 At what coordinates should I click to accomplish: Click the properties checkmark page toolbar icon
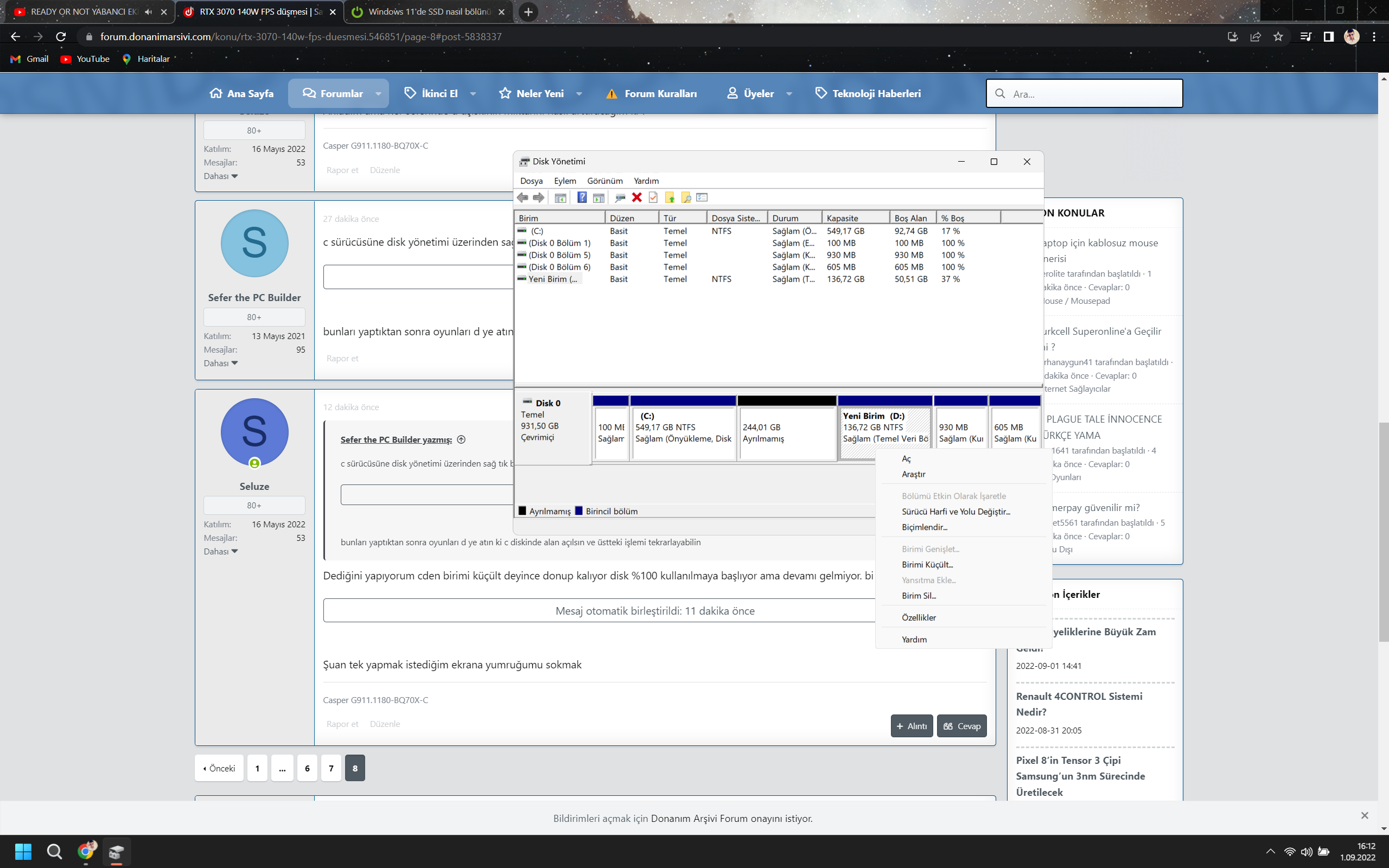point(653,197)
